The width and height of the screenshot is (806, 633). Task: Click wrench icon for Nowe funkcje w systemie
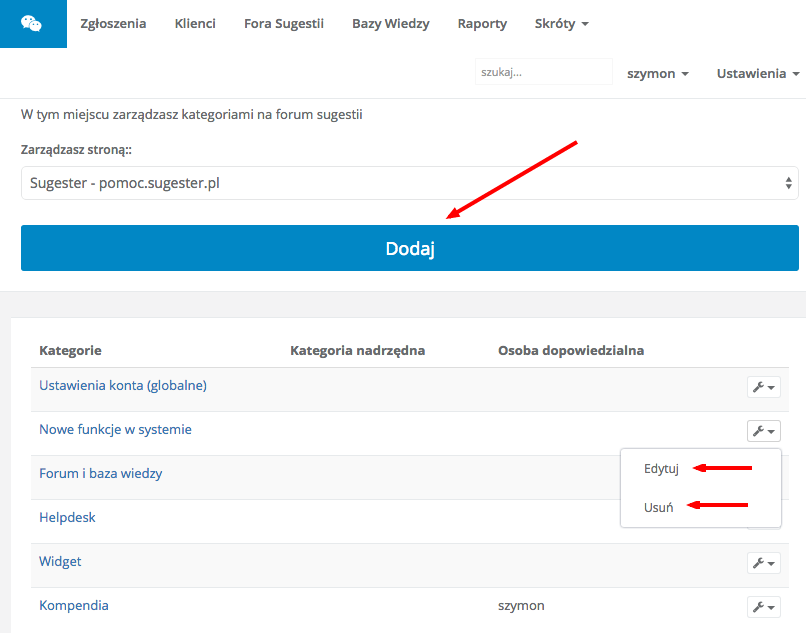[763, 431]
